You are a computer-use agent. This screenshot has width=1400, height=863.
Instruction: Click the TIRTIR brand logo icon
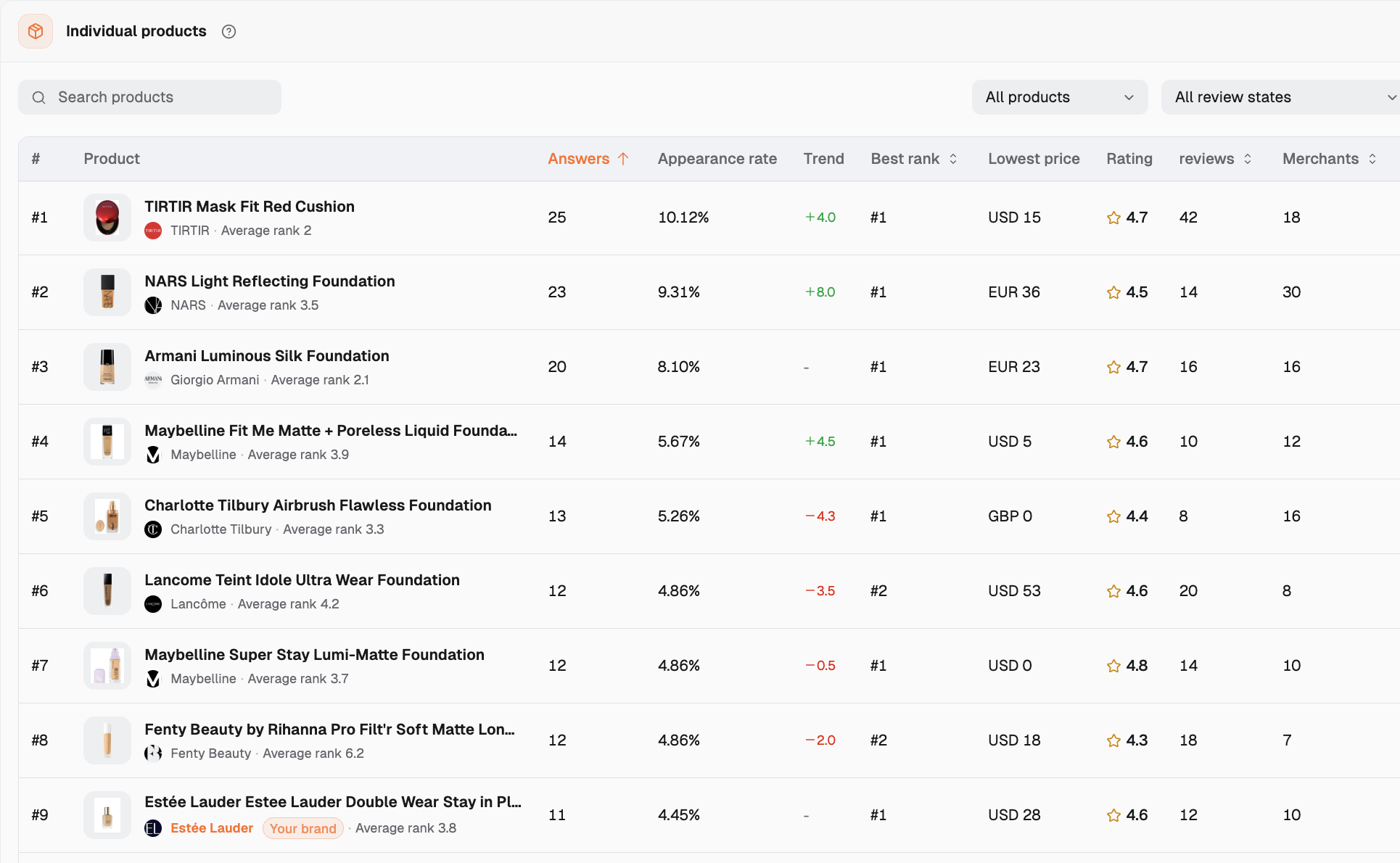click(x=153, y=231)
